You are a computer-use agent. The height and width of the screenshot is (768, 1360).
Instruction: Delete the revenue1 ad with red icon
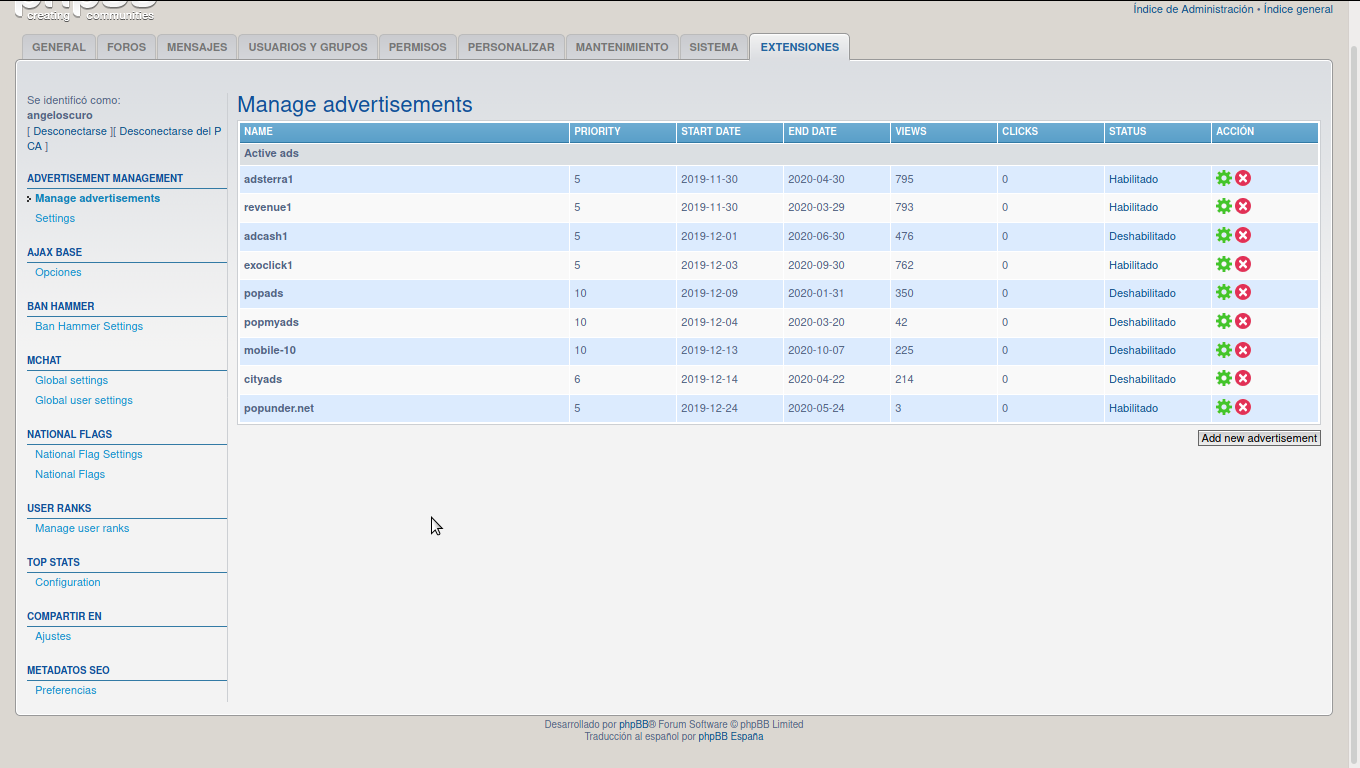[1243, 207]
